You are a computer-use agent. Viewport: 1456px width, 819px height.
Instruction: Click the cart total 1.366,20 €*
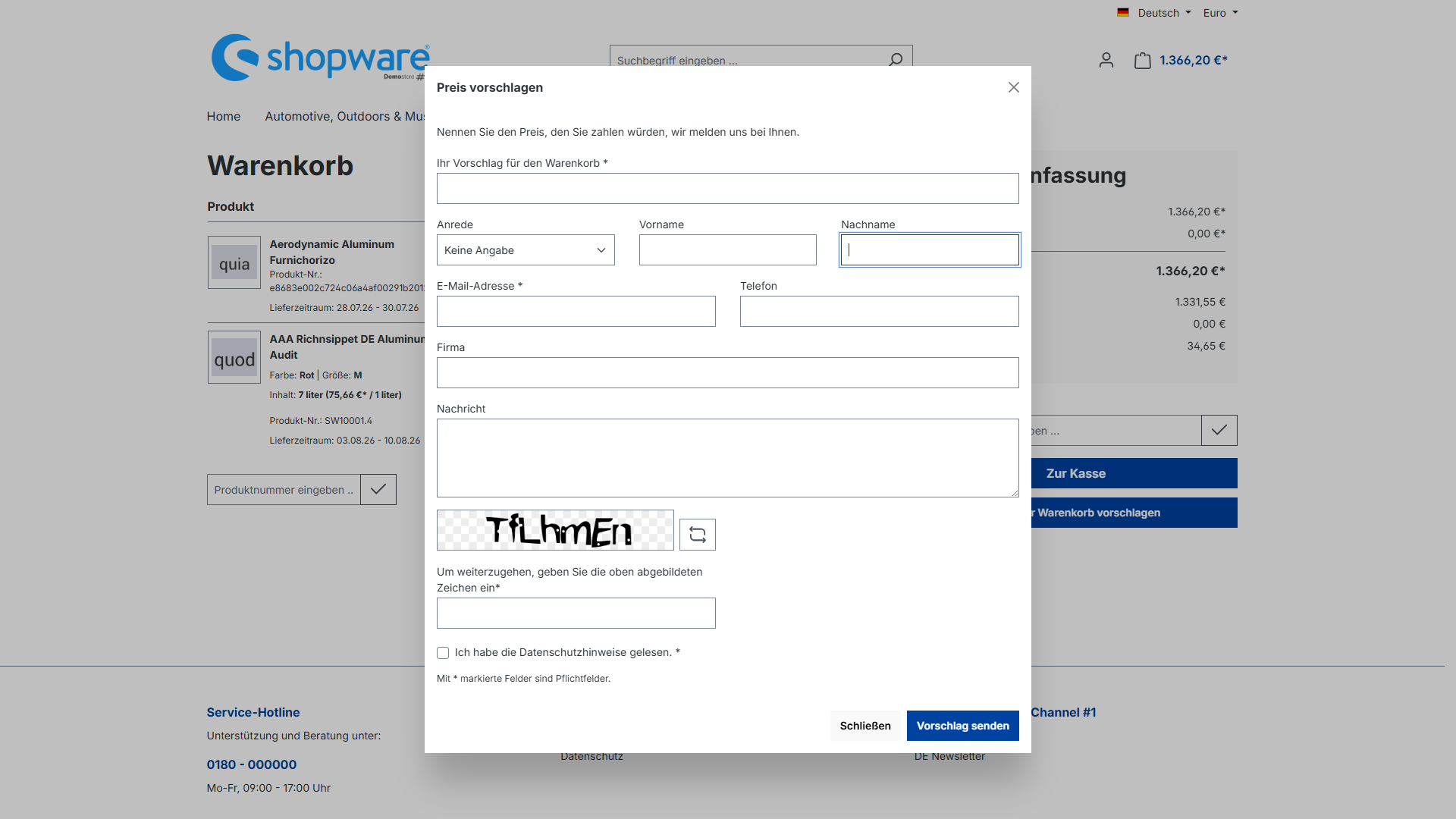click(1194, 61)
